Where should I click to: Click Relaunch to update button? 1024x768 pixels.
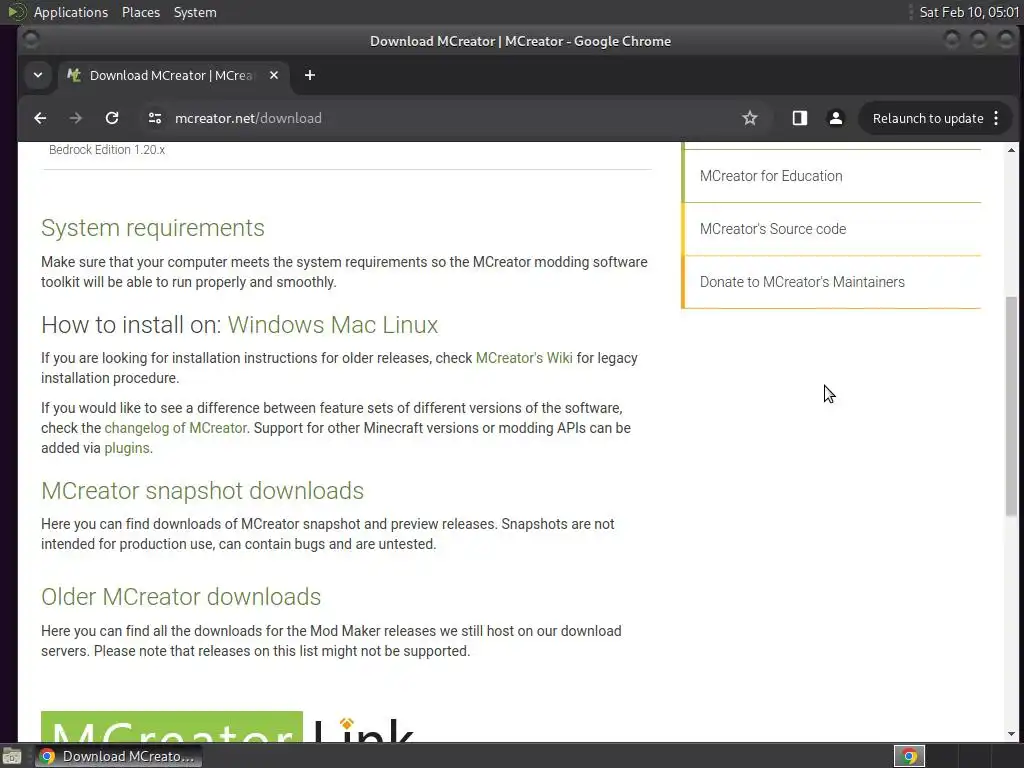[x=927, y=118]
